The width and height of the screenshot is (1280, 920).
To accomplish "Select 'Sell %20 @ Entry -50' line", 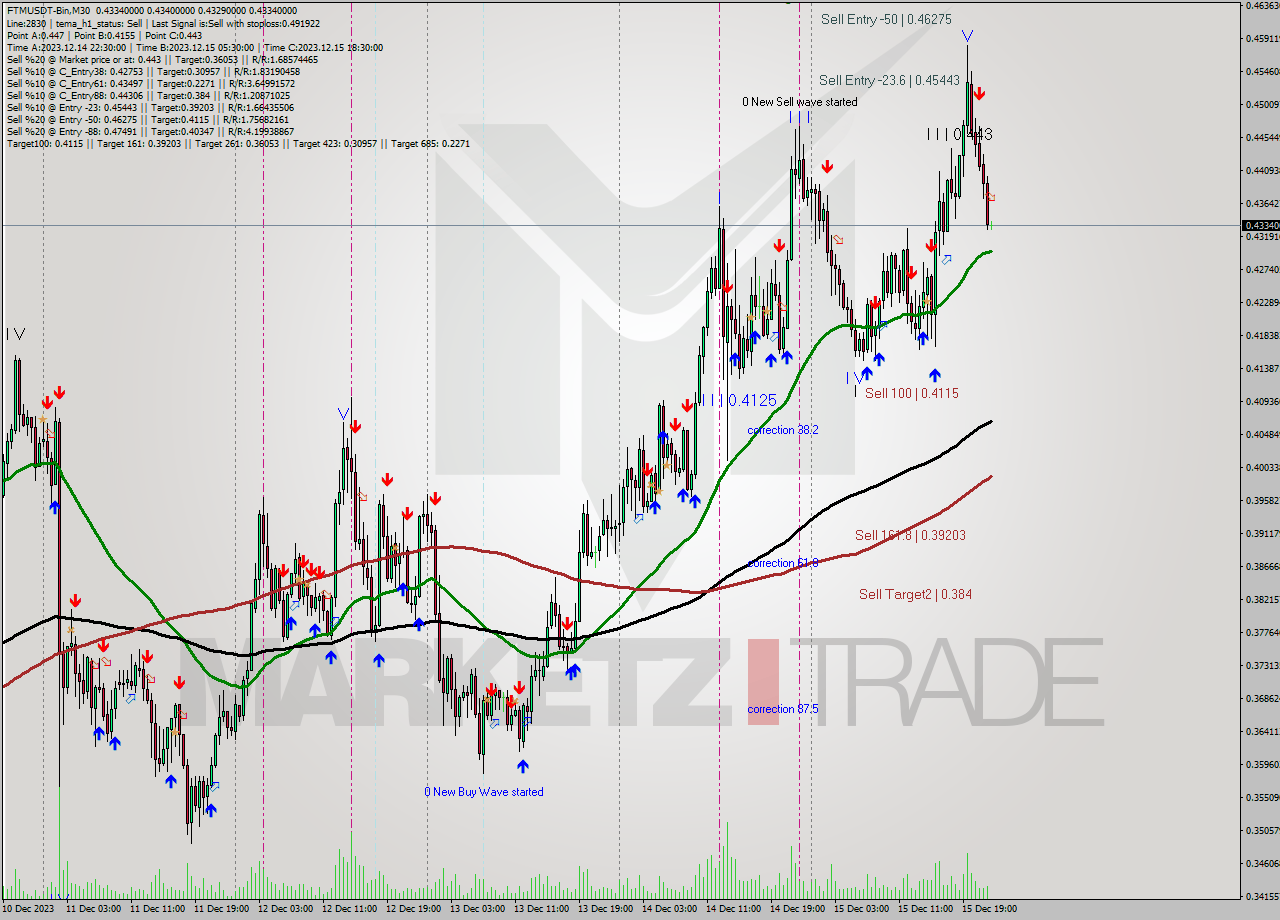I will click(147, 119).
